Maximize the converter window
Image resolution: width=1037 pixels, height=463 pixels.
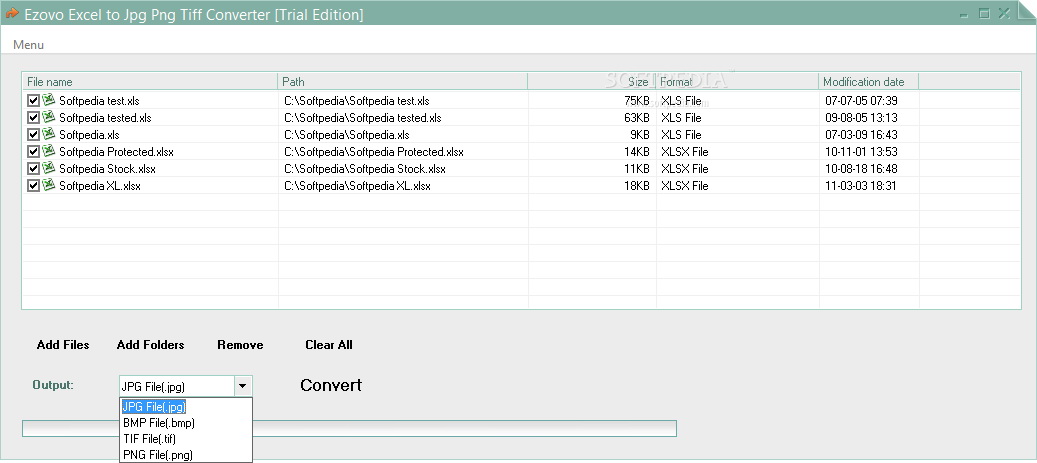click(984, 13)
